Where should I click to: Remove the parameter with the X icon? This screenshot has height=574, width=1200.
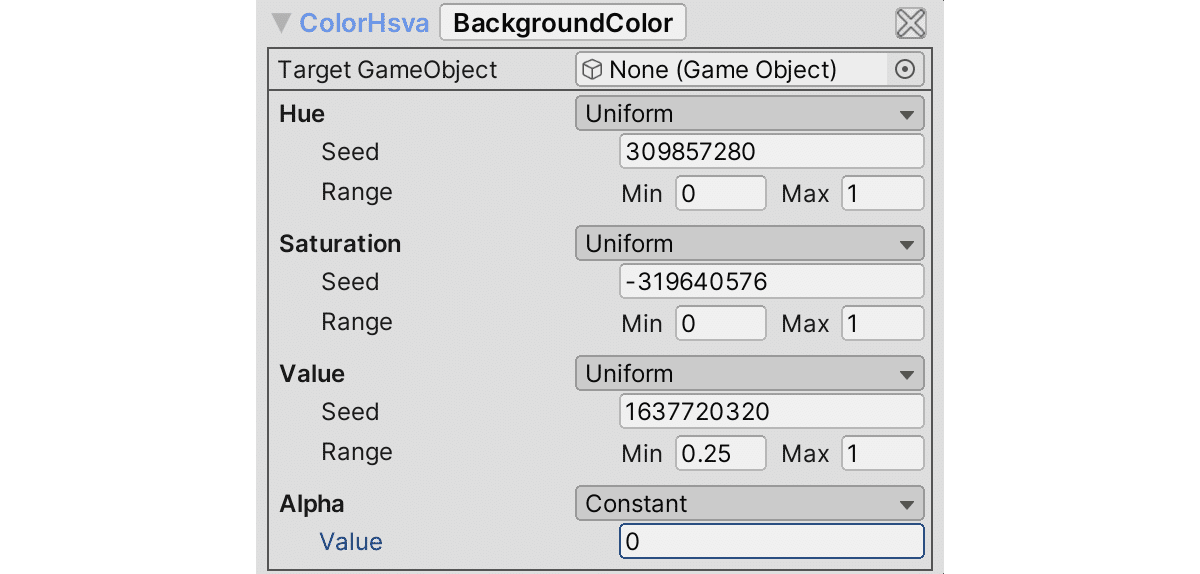click(x=910, y=23)
